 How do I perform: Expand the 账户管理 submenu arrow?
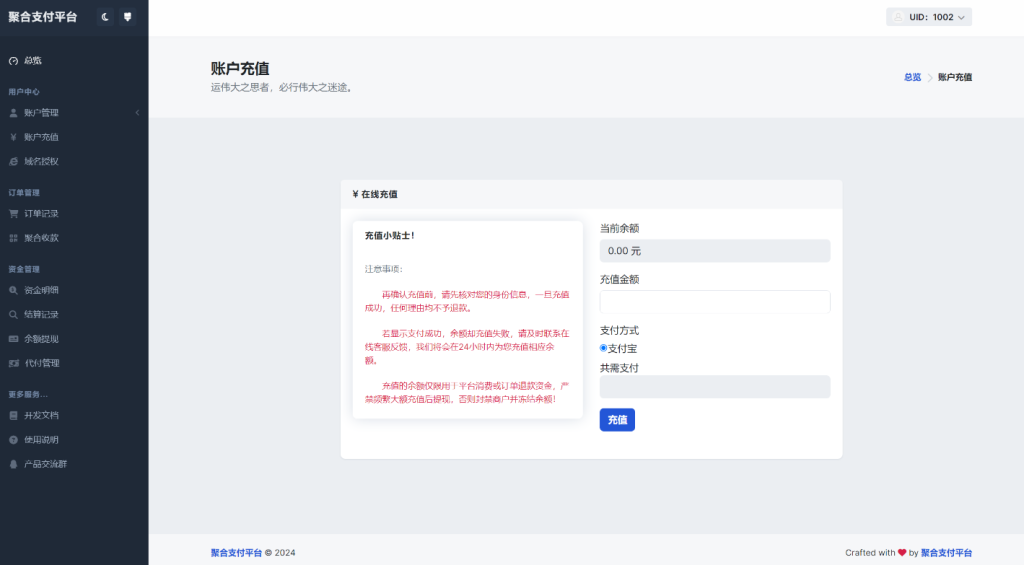pos(137,113)
